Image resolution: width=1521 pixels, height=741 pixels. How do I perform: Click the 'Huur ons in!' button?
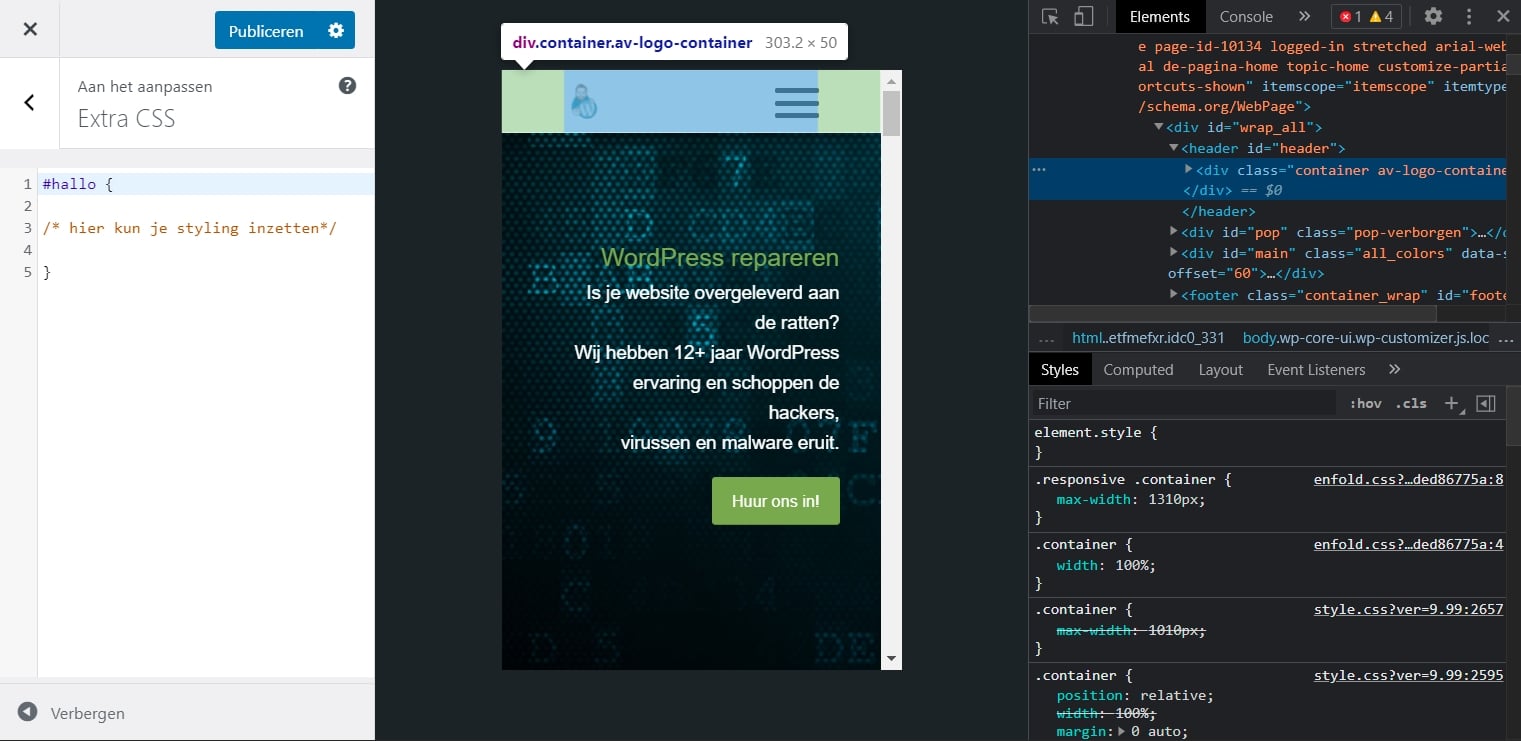tap(776, 501)
